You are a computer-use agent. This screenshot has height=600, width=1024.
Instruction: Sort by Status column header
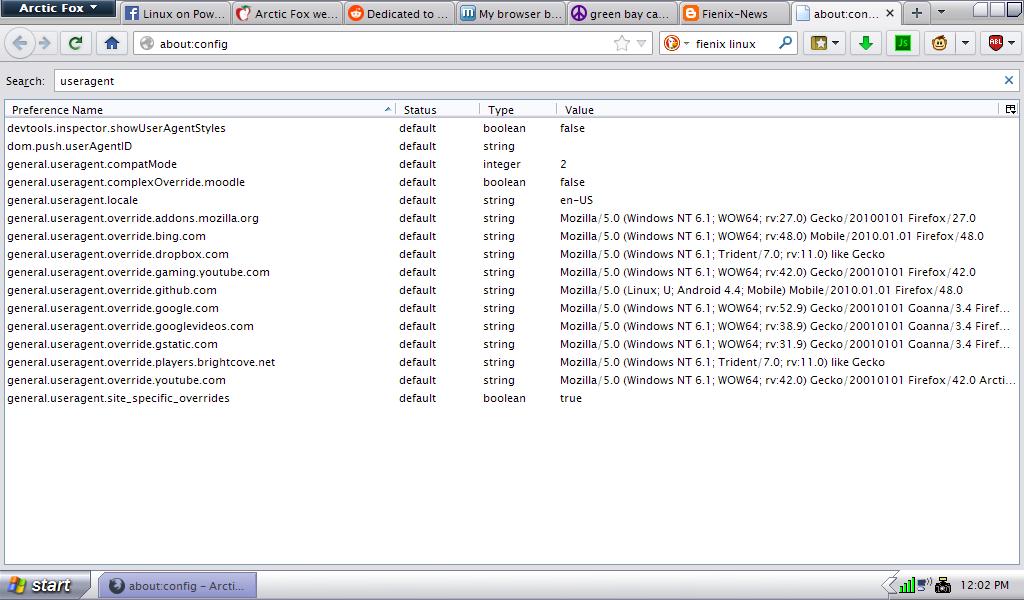[437, 110]
